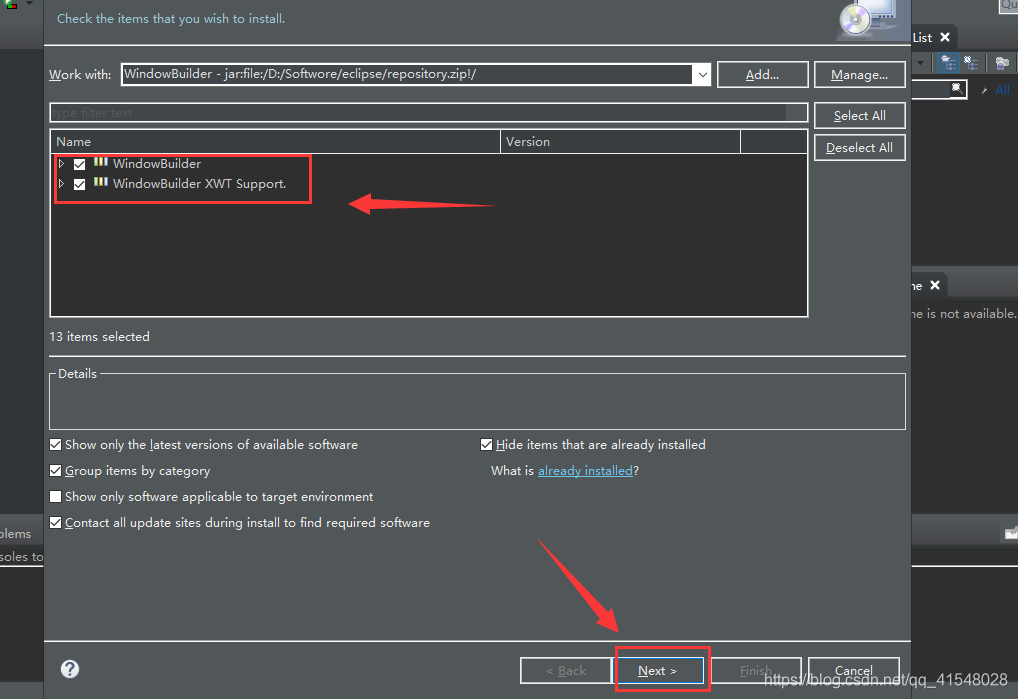
Task: Expand the WindowBuilder tree node
Action: click(62, 164)
